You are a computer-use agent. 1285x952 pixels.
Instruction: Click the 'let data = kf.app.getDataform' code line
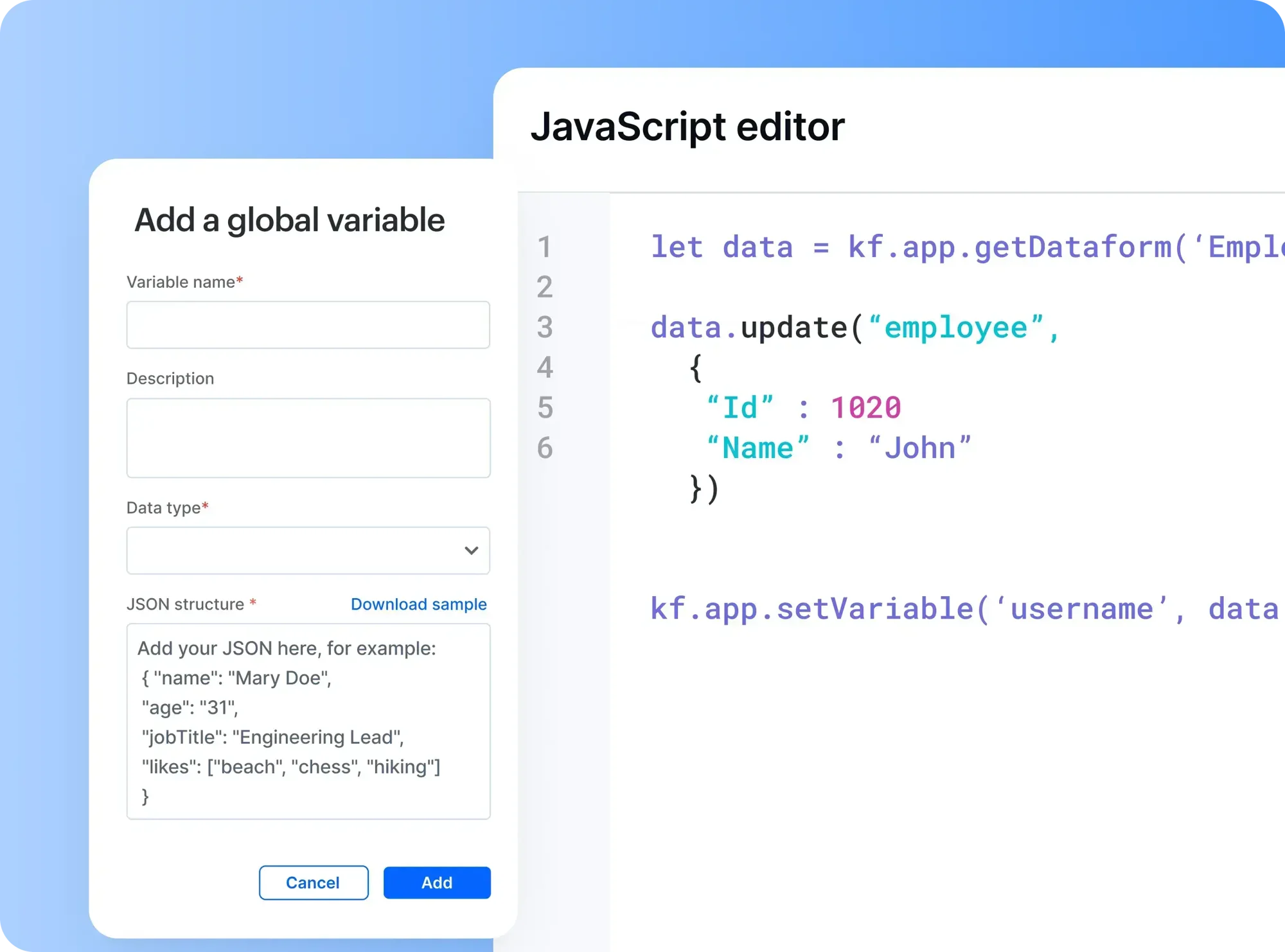[968, 247]
